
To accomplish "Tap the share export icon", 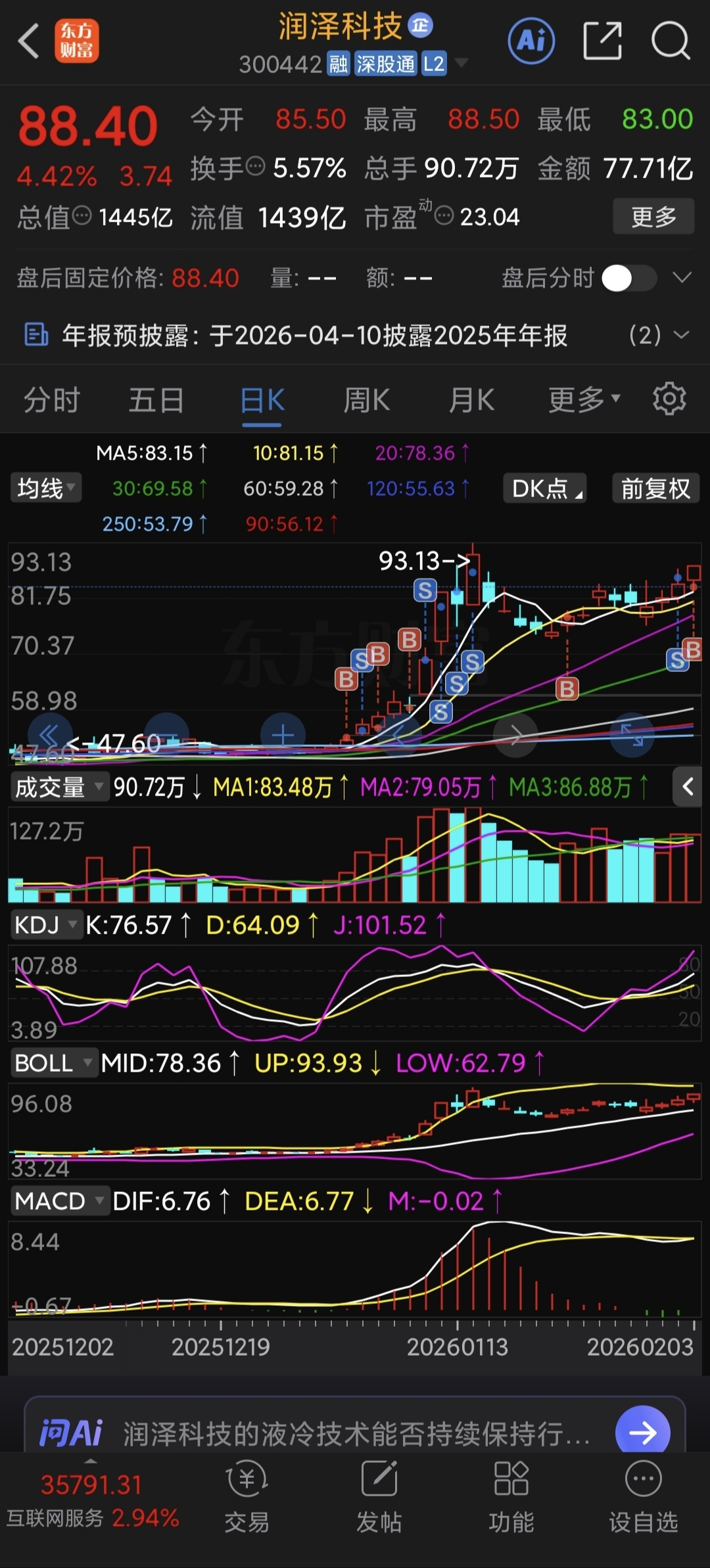I will point(602,41).
